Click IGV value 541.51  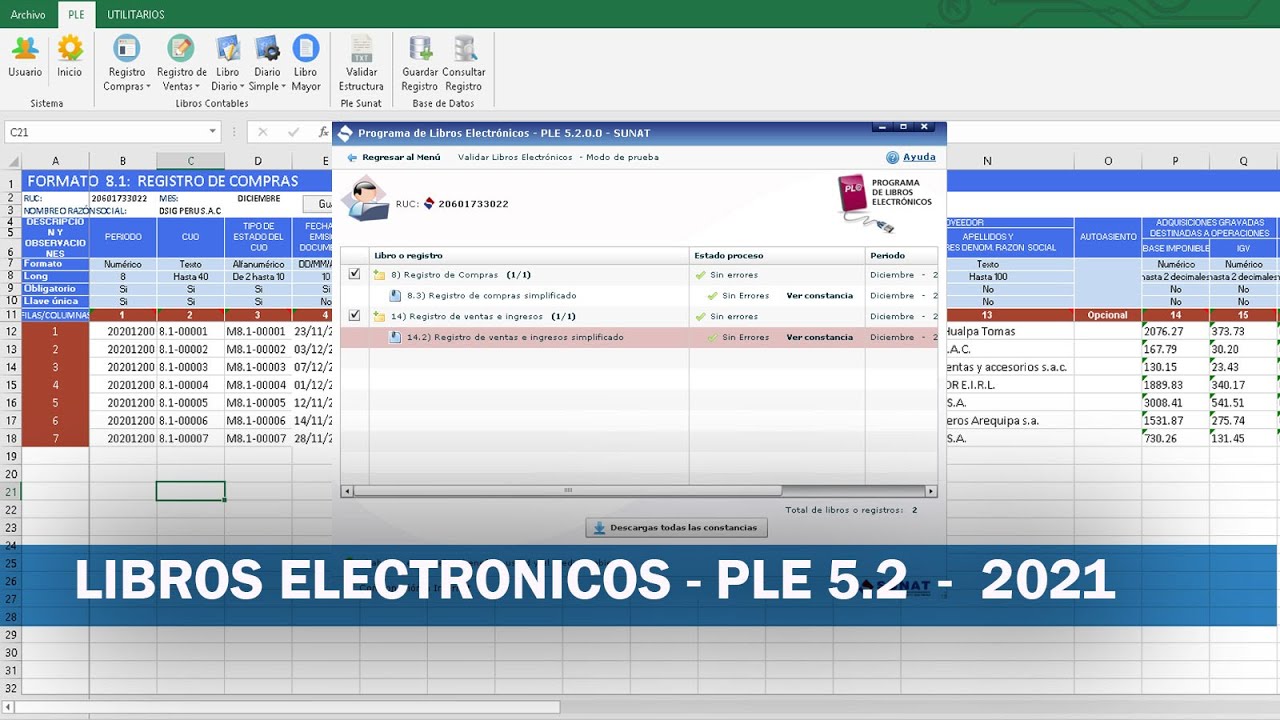coord(1243,403)
